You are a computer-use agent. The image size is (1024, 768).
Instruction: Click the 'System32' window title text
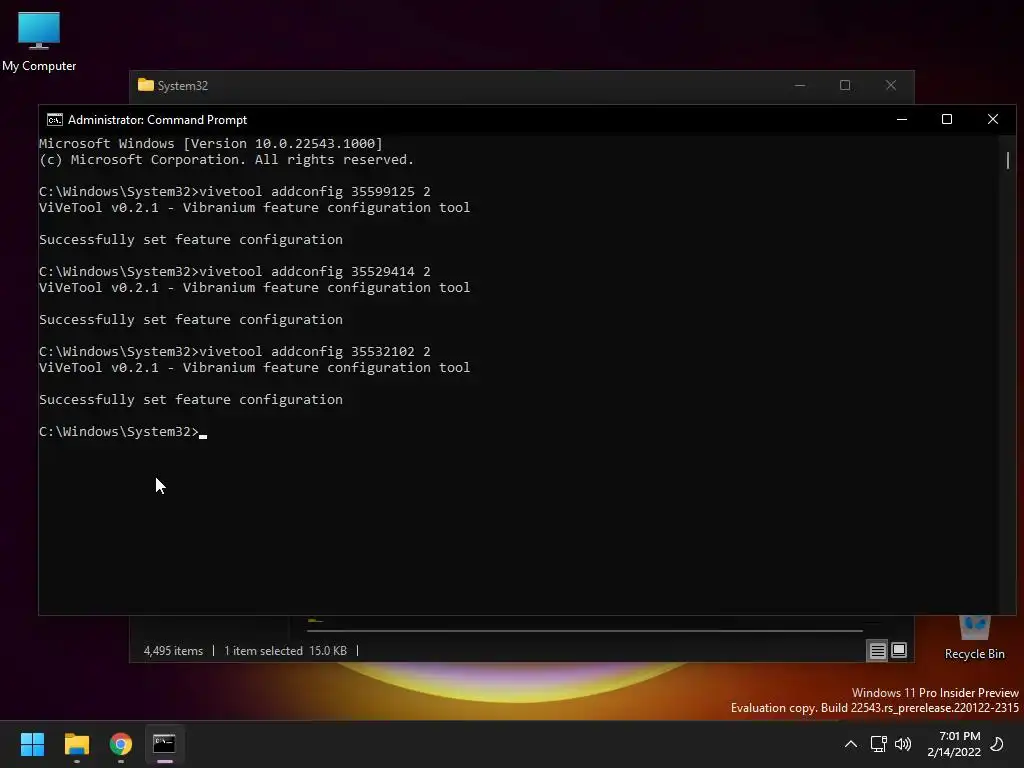(182, 86)
